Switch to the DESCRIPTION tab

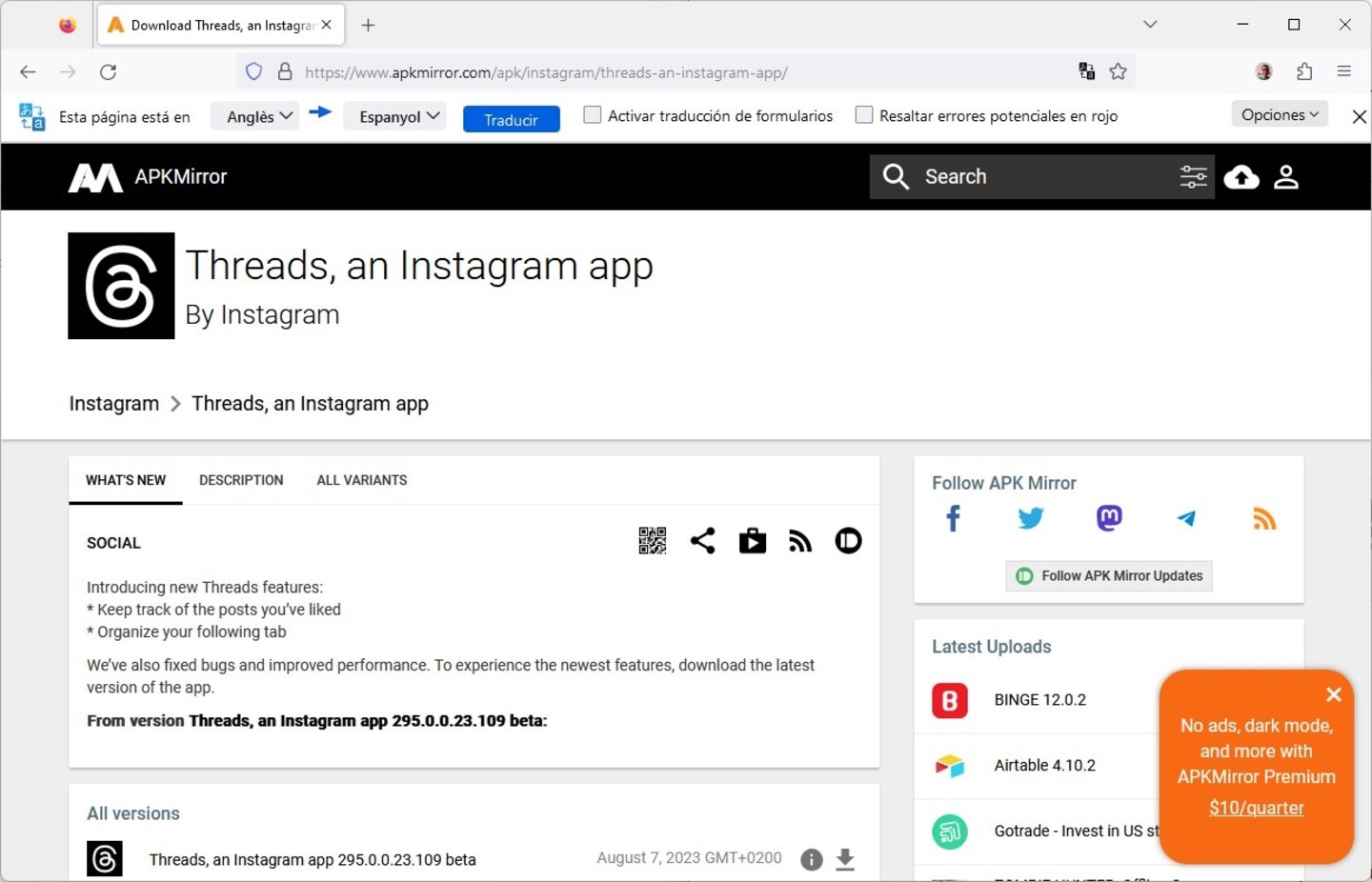[241, 480]
